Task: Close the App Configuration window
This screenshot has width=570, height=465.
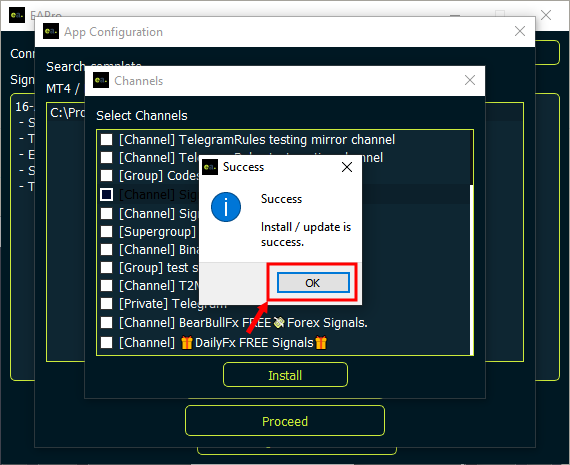Action: pyautogui.click(x=520, y=31)
